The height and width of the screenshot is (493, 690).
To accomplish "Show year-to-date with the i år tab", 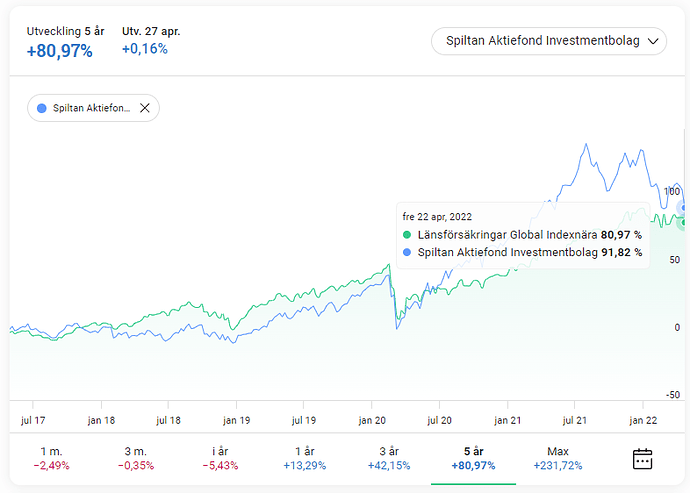I will 218,458.
